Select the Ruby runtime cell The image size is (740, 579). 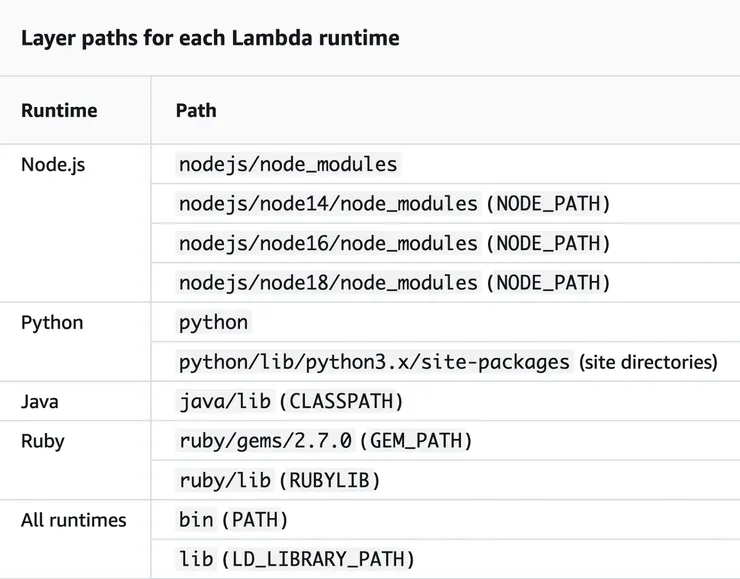pyautogui.click(x=42, y=441)
